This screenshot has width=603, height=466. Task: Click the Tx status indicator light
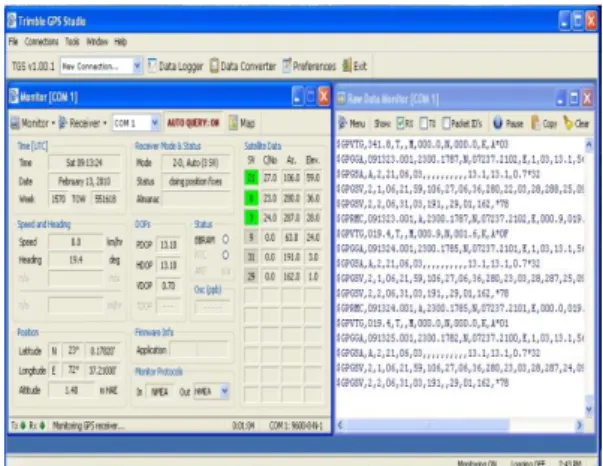(x=23, y=426)
